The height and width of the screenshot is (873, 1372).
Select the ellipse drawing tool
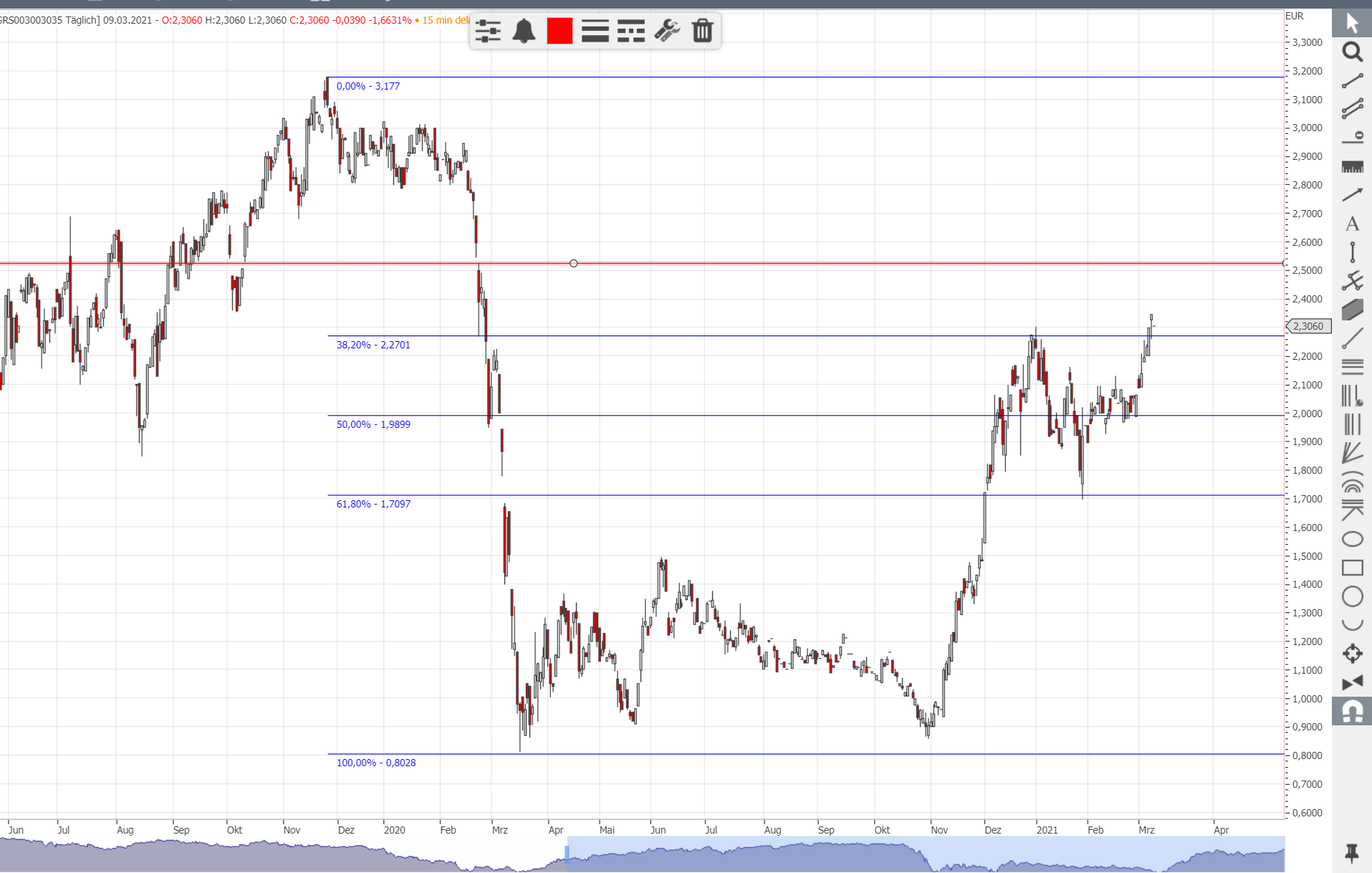point(1352,539)
